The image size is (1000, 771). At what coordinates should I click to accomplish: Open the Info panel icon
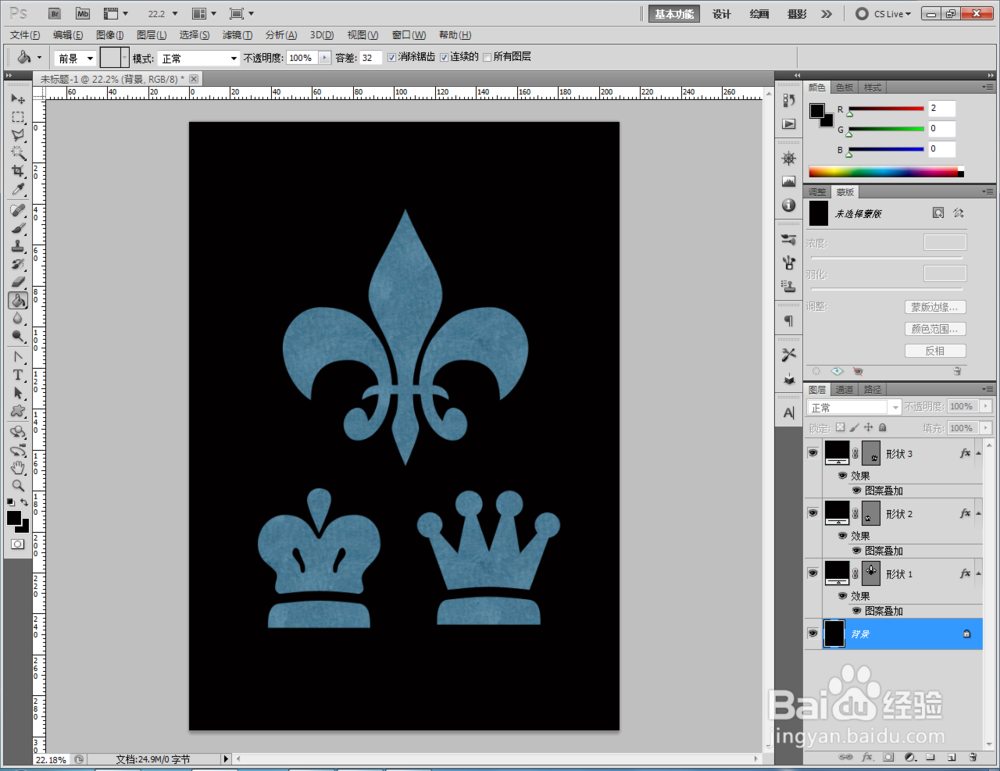tap(789, 205)
